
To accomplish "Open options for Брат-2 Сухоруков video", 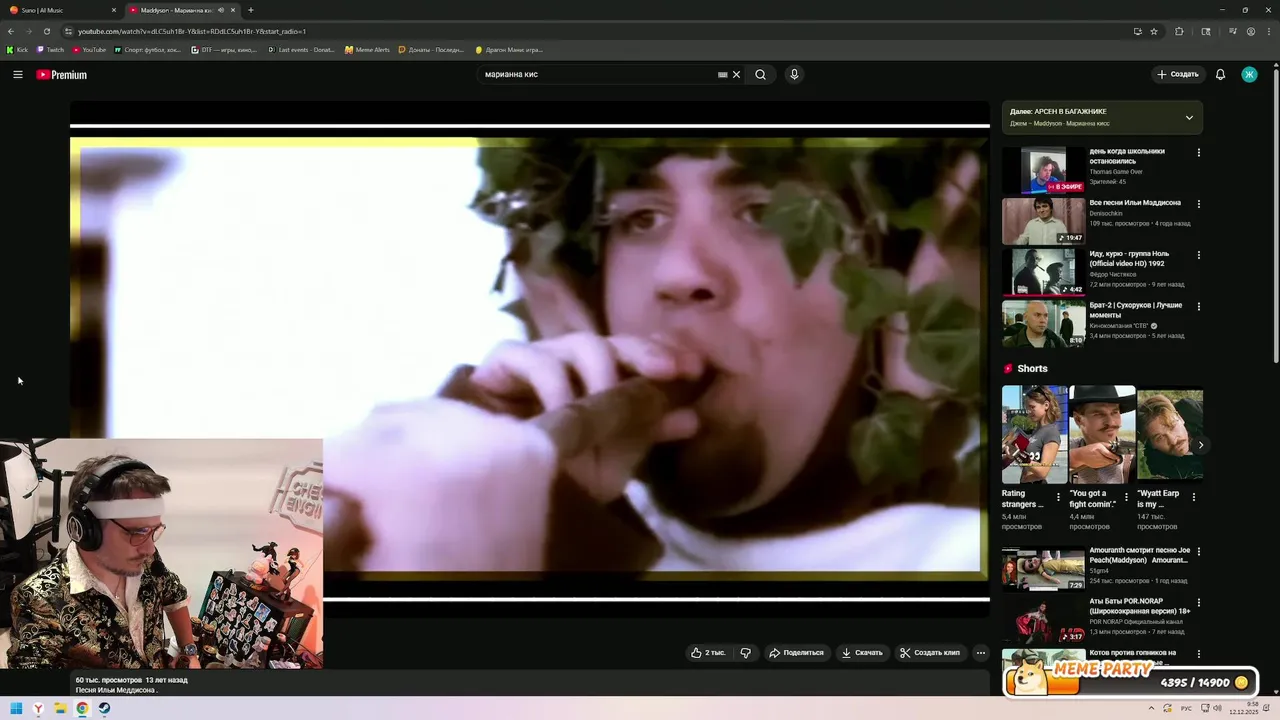I will 1199,306.
